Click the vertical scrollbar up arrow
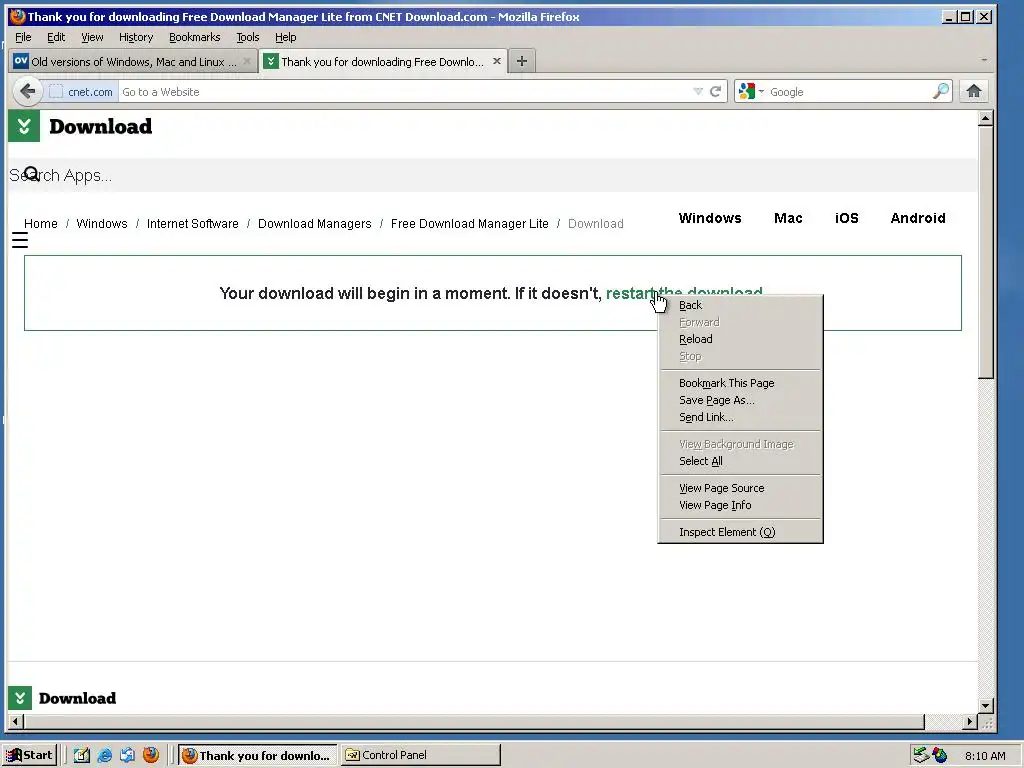Screen dimensions: 1024x768 (985, 118)
